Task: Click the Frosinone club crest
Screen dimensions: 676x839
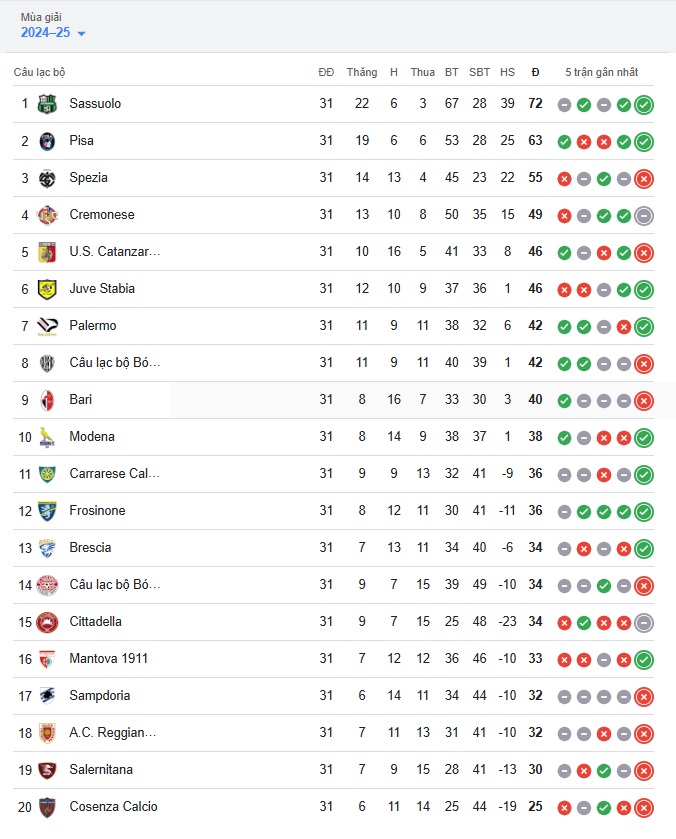Action: tap(47, 511)
